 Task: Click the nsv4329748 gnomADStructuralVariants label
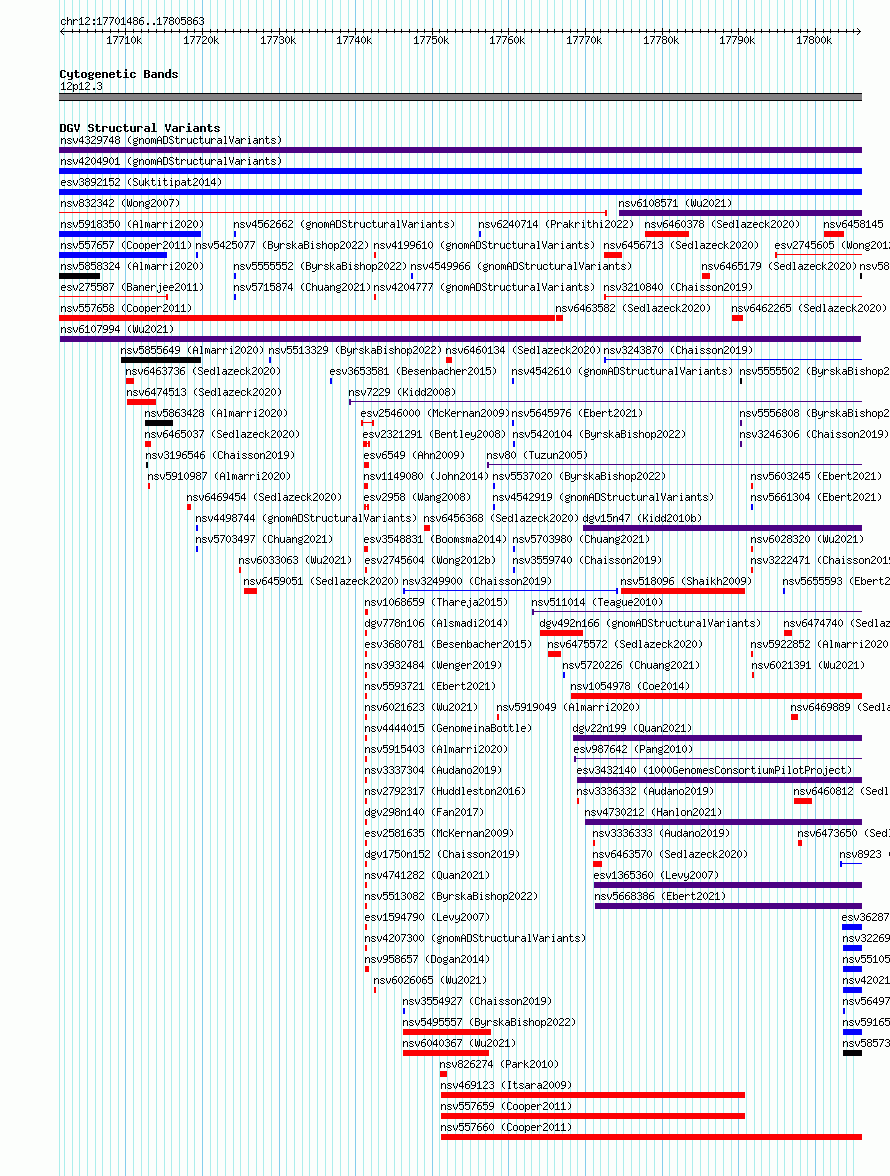click(x=171, y=140)
